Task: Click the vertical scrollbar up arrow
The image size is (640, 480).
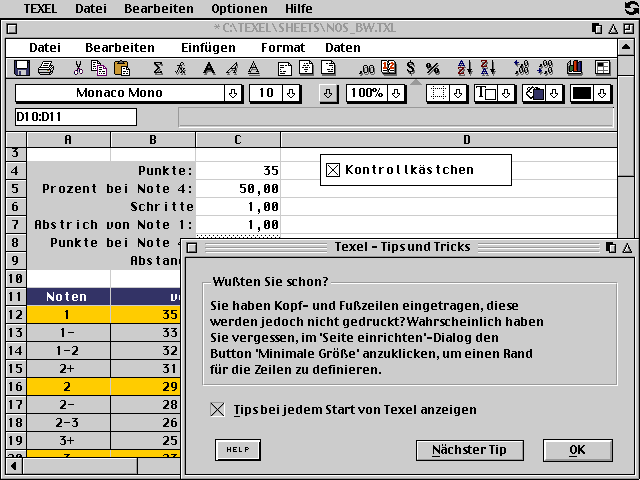Action: [x=626, y=48]
